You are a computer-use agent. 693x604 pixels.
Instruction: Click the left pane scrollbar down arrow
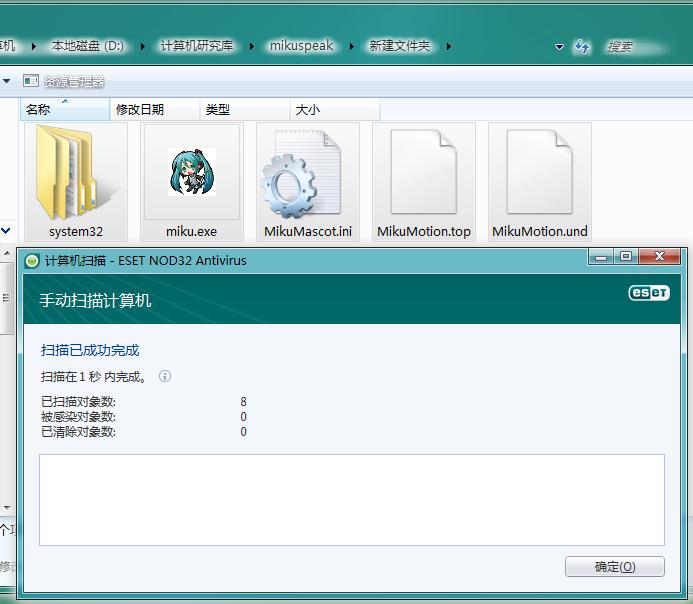7,508
